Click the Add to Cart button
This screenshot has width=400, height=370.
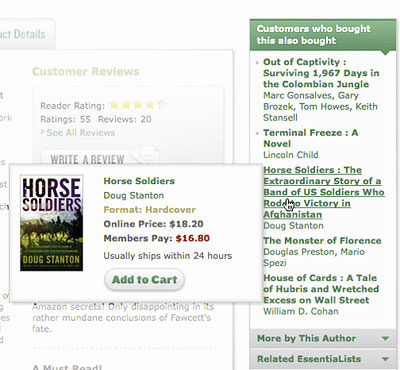click(144, 279)
